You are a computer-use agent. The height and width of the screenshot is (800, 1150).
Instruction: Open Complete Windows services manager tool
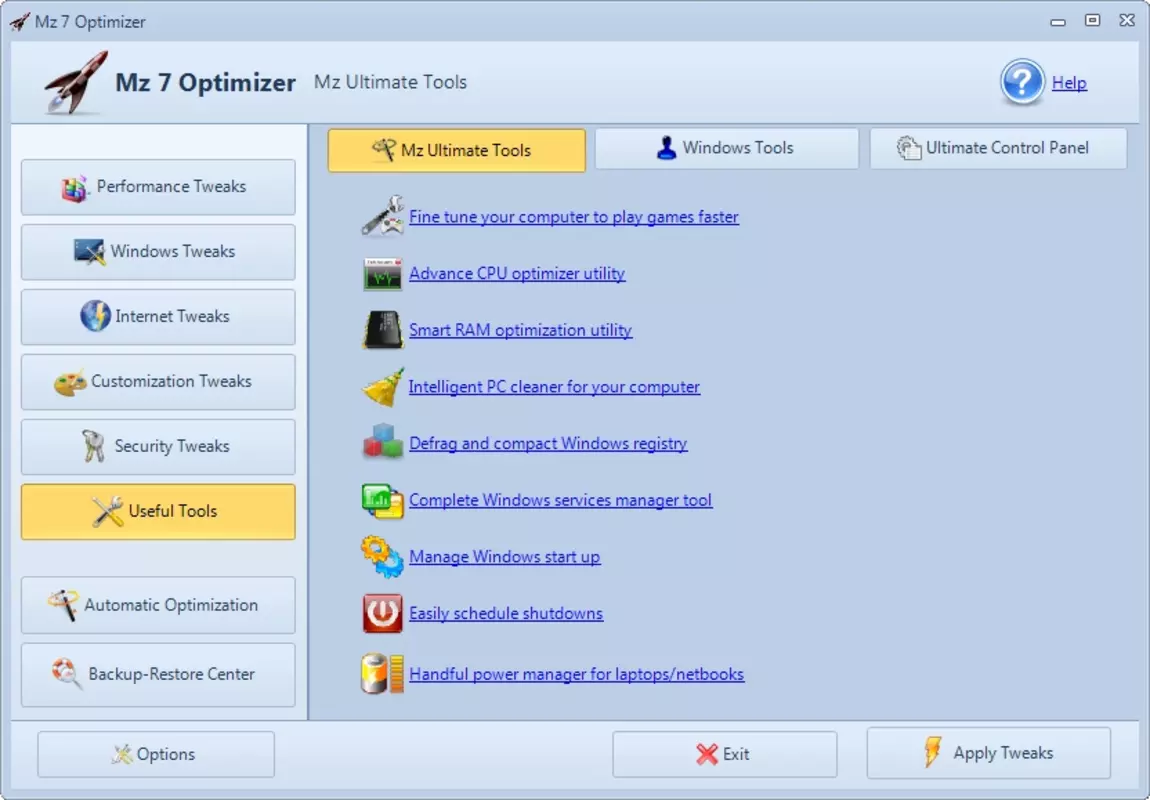[x=560, y=500]
